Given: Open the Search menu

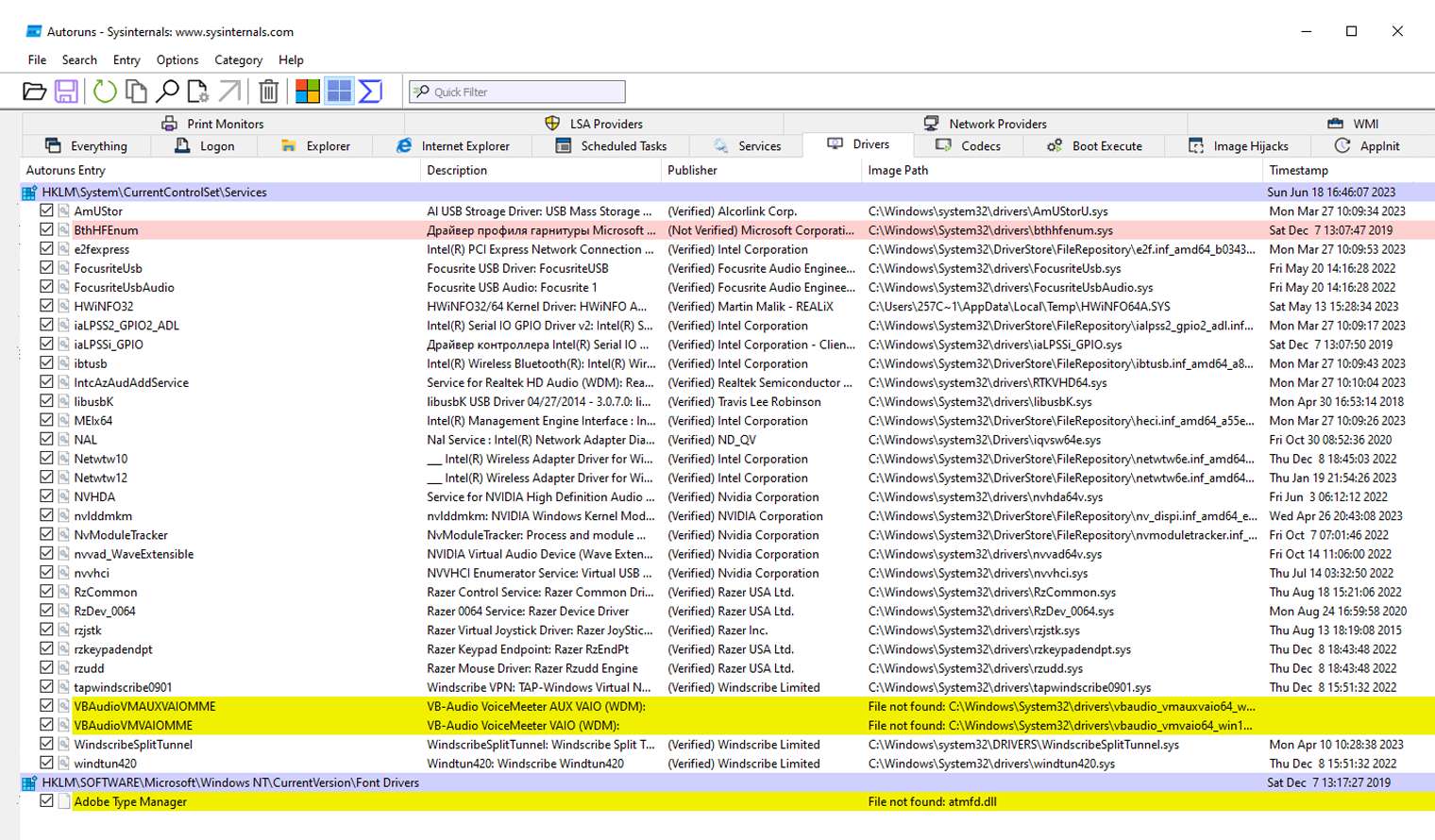Looking at the screenshot, I should click(79, 59).
